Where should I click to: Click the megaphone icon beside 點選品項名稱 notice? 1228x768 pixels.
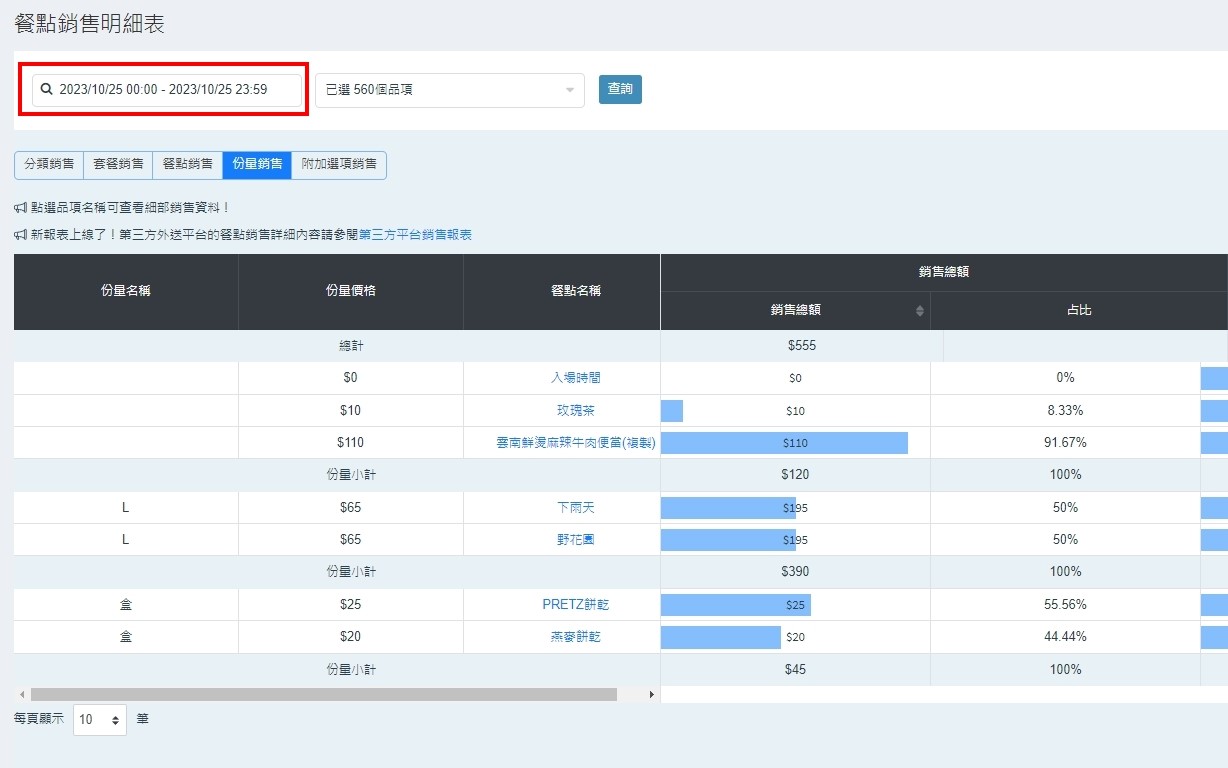point(21,208)
